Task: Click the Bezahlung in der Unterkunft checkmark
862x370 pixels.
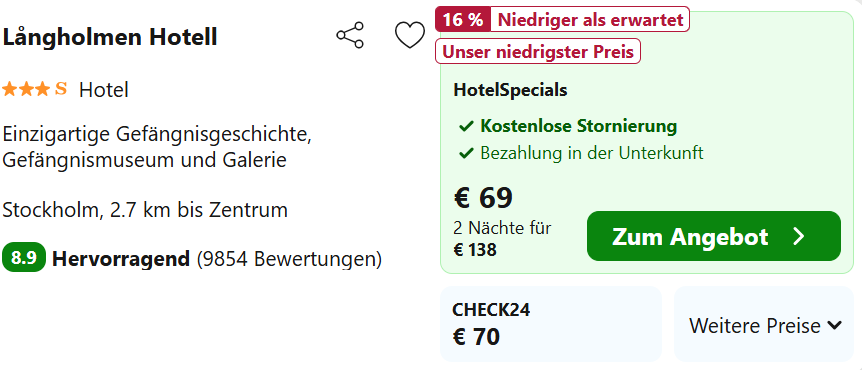Action: pyautogui.click(x=466, y=153)
